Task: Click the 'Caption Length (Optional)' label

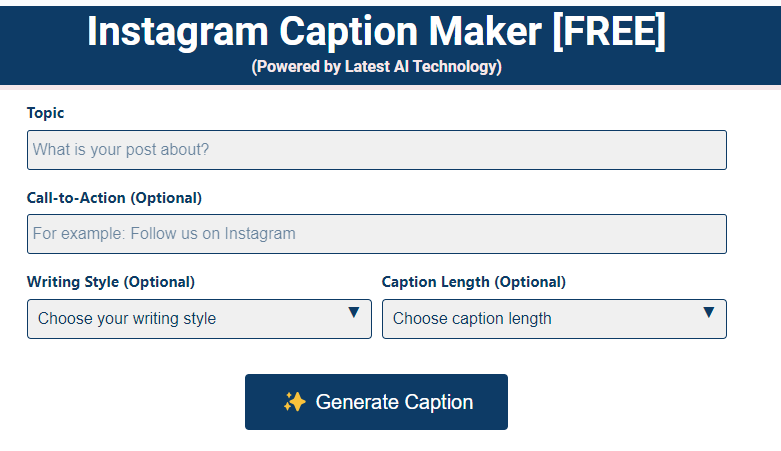Action: pos(474,282)
